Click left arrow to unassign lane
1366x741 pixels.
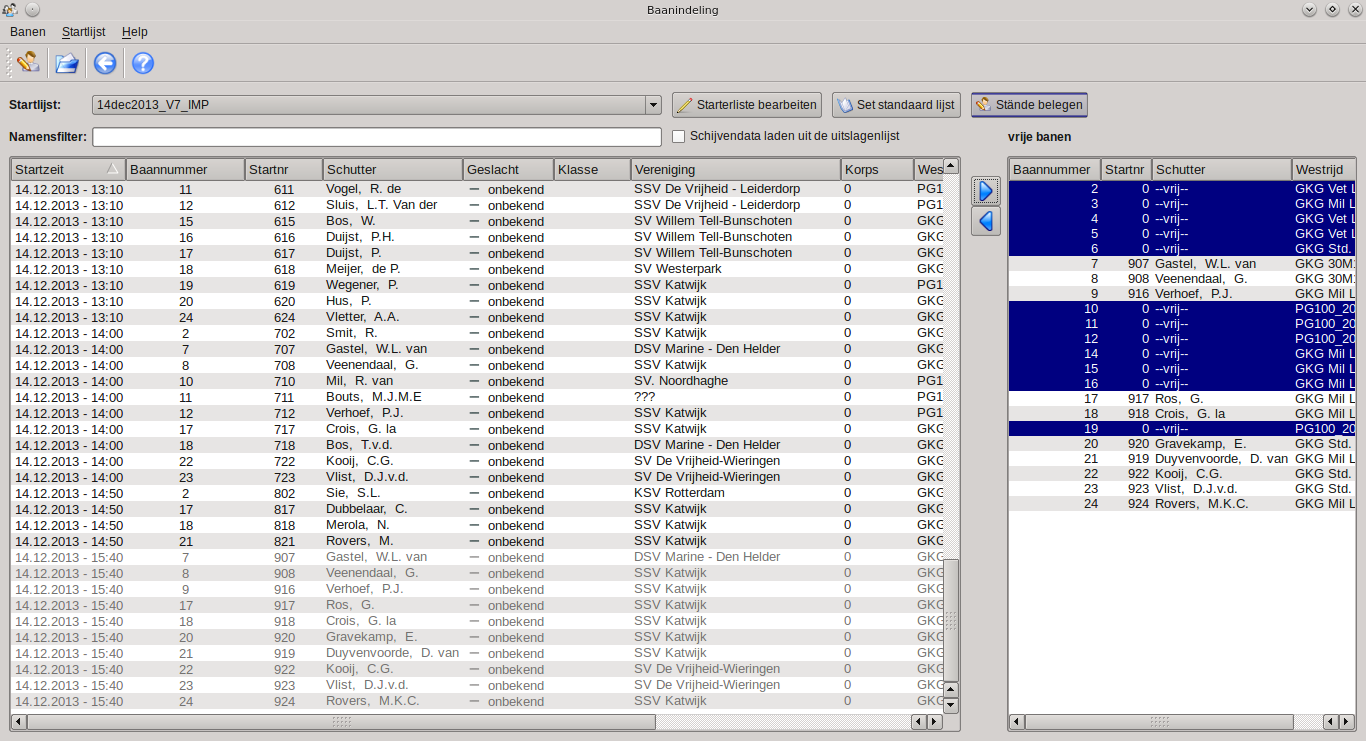pyautogui.click(x=986, y=221)
